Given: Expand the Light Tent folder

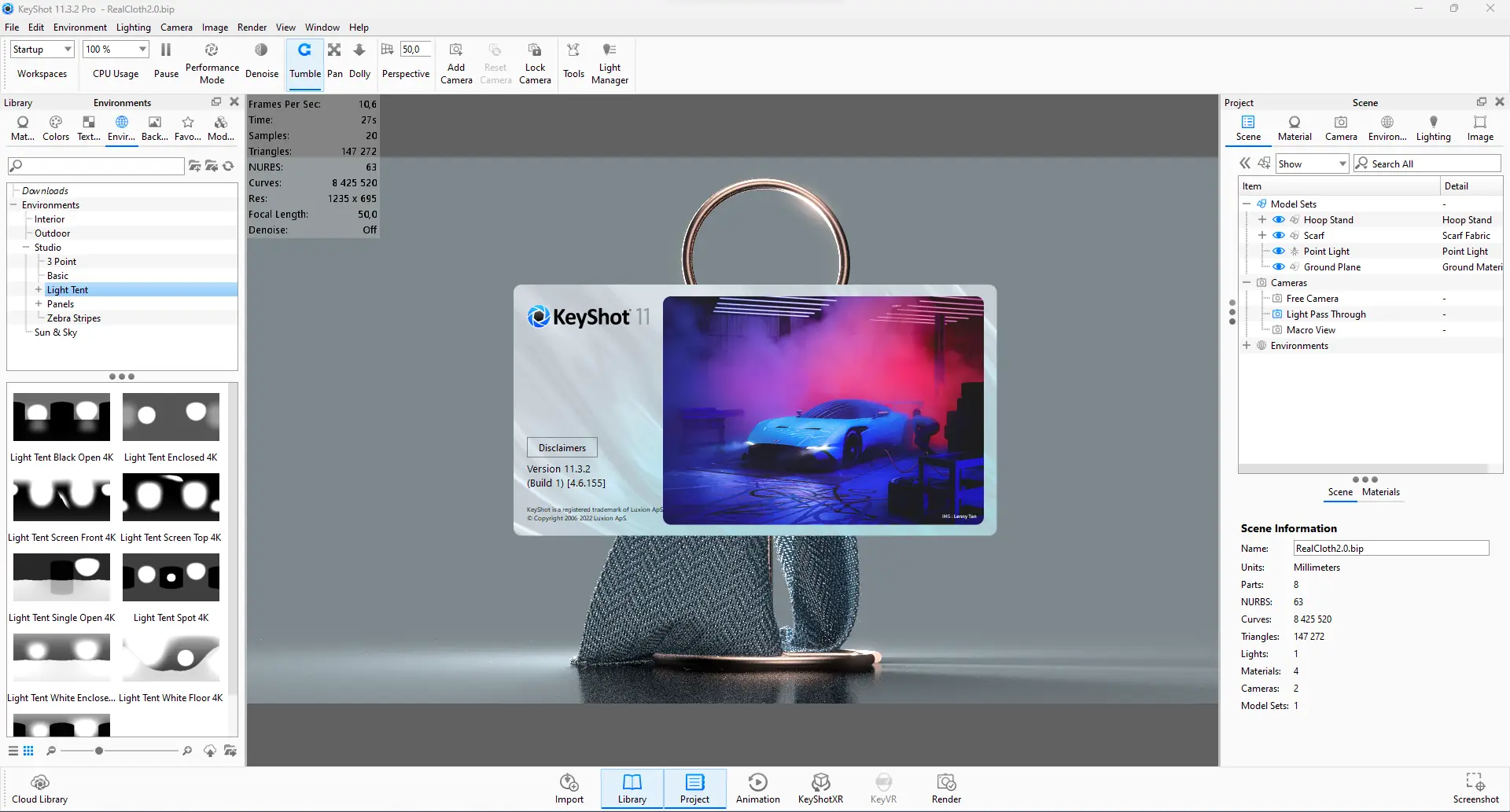Looking at the screenshot, I should tap(38, 290).
